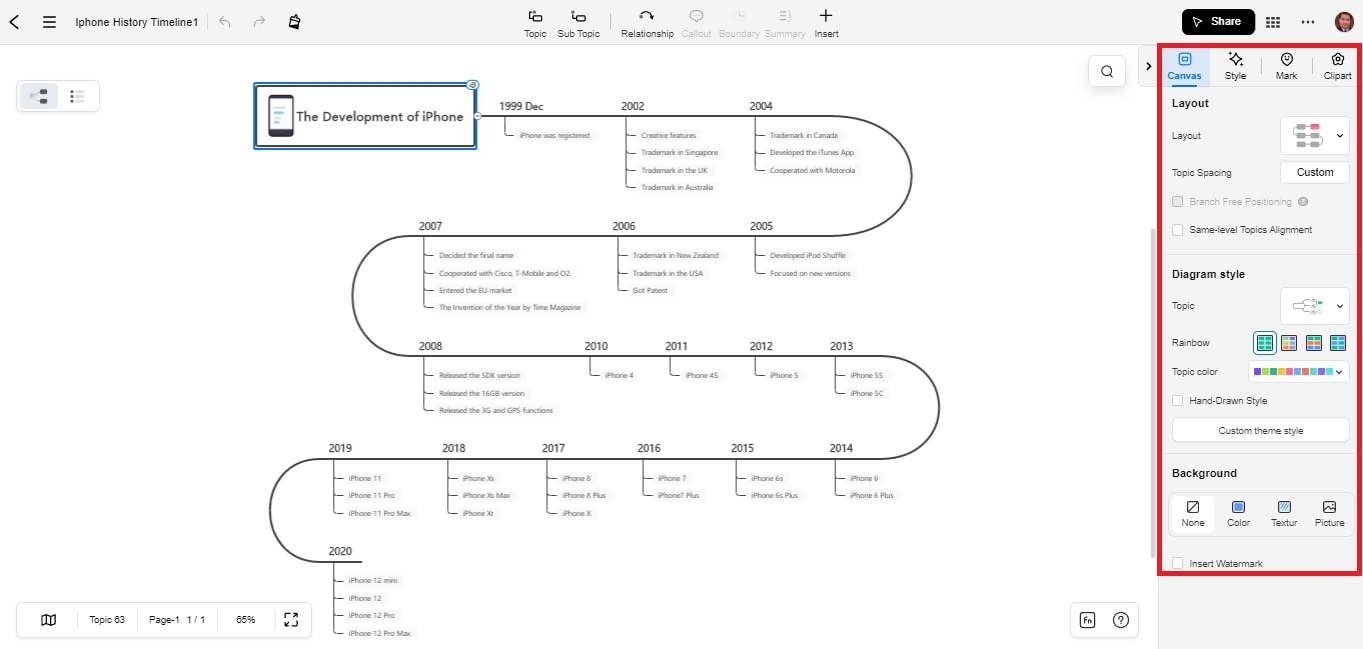The height and width of the screenshot is (649, 1363).
Task: Open the hamburger main menu
Action: (x=49, y=21)
